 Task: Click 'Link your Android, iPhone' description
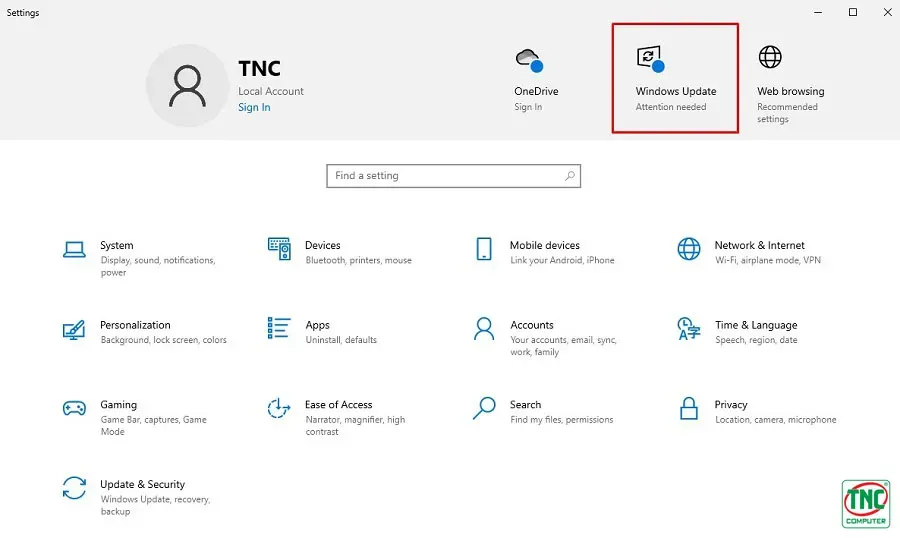[x=562, y=260]
